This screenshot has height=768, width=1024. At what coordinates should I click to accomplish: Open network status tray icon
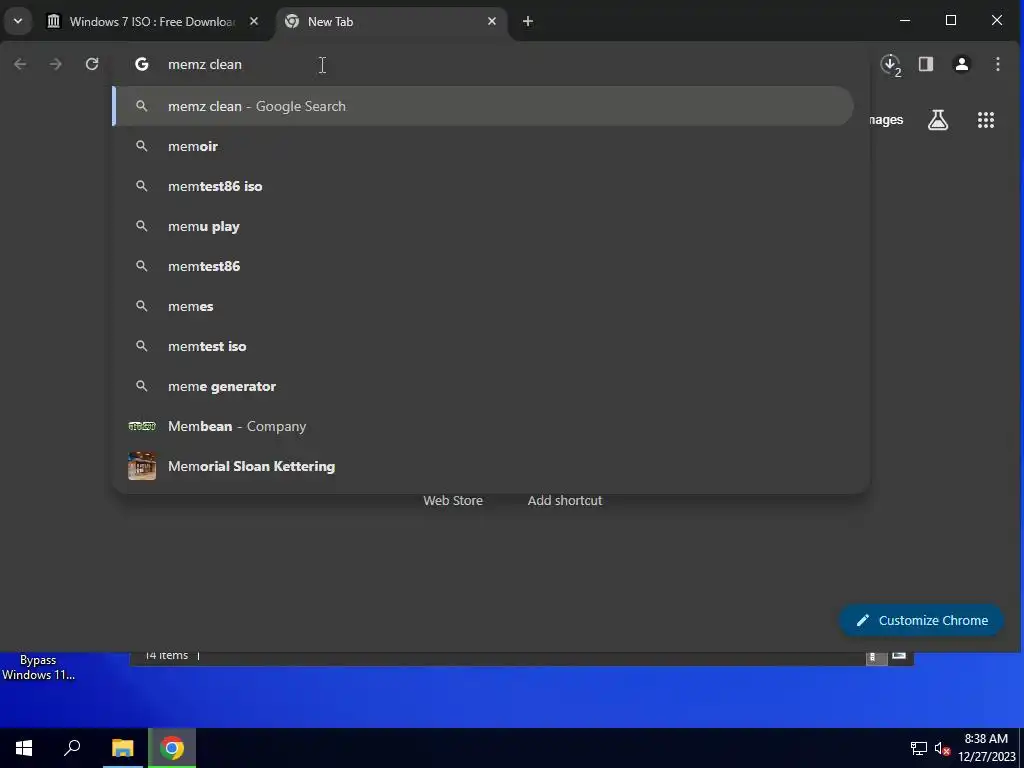click(919, 748)
